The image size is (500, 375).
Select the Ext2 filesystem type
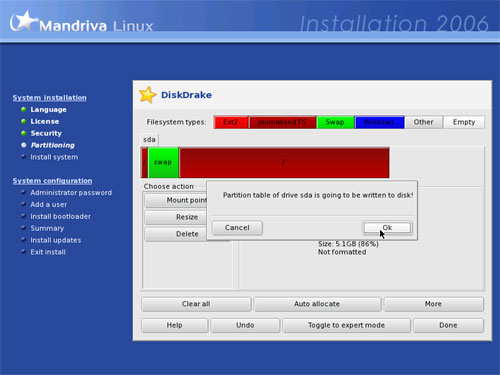pyautogui.click(x=231, y=122)
